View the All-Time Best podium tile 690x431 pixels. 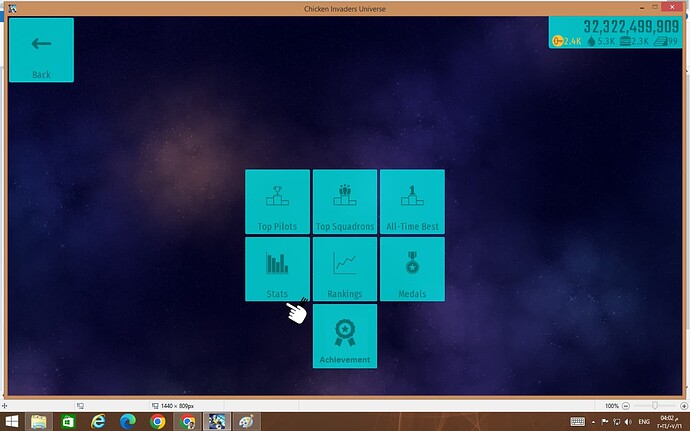[412, 202]
